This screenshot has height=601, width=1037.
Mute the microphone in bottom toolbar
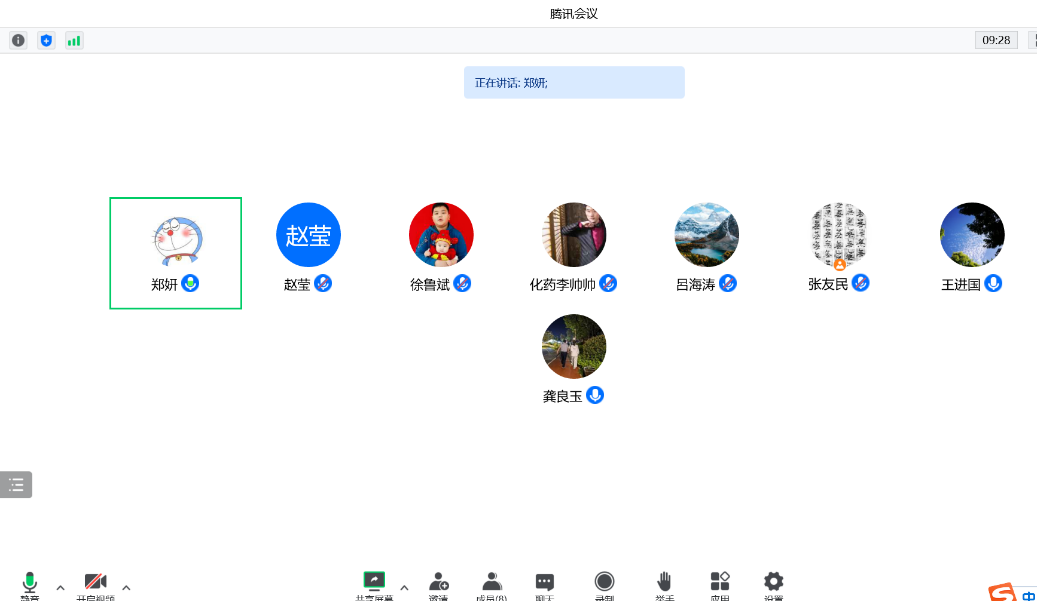coord(30,582)
